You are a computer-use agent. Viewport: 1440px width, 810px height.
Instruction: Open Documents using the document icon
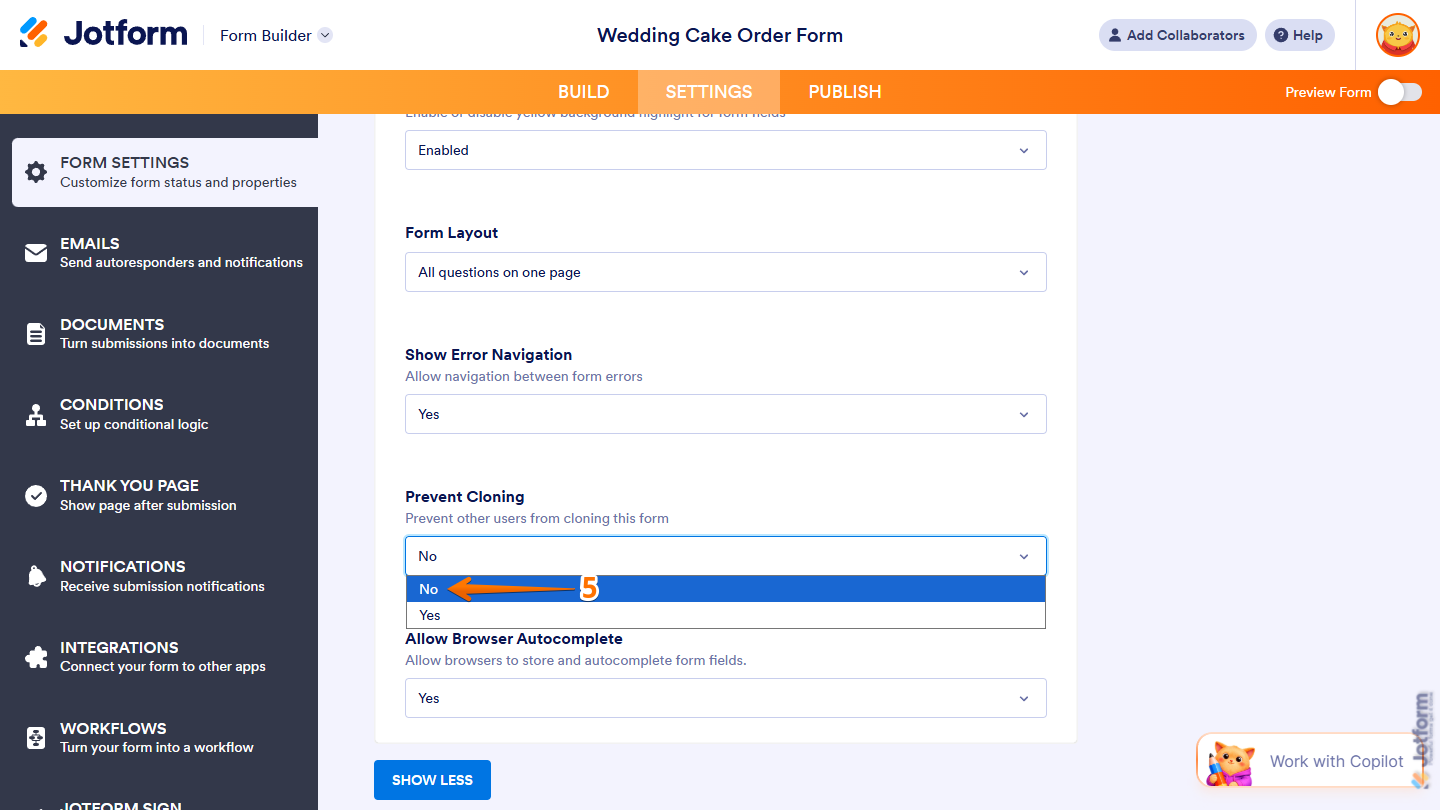pyautogui.click(x=36, y=333)
